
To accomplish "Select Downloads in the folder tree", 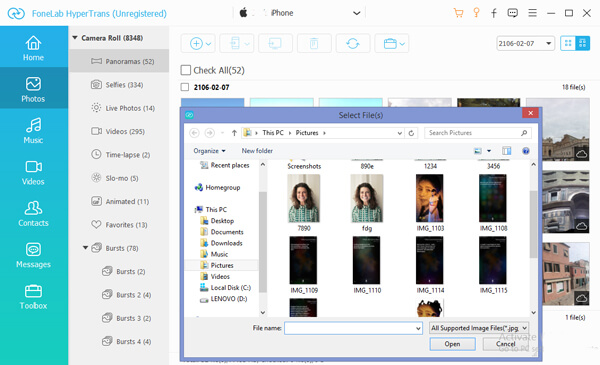I will coord(226,243).
